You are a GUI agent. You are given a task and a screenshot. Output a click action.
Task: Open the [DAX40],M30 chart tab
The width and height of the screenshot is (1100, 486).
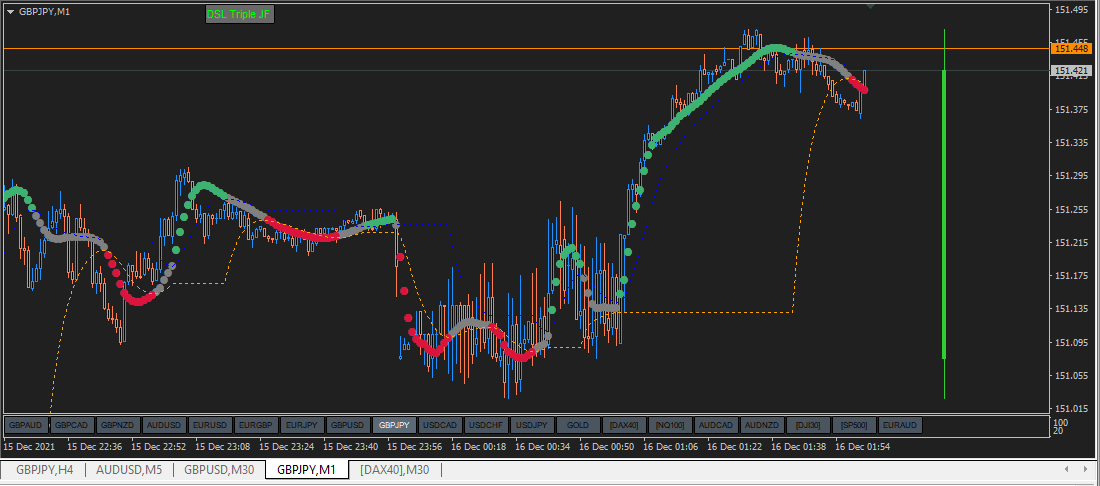click(394, 470)
